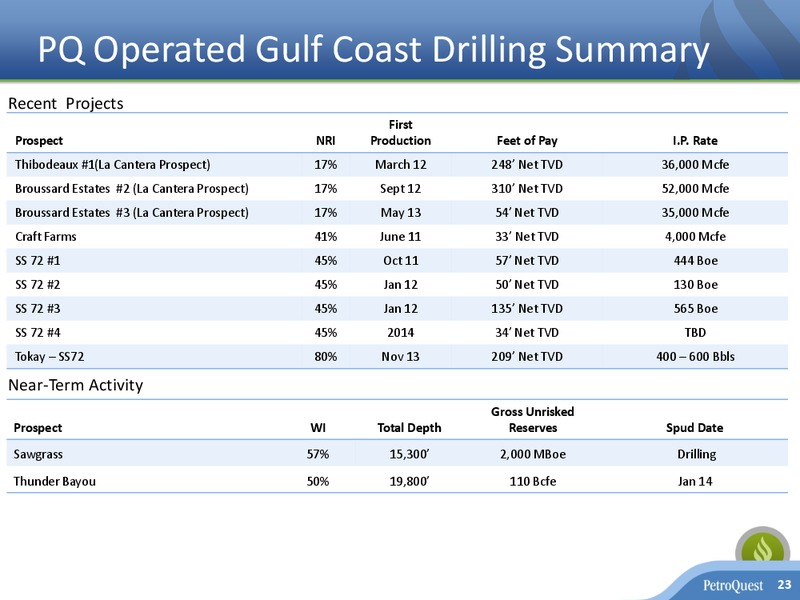
Task: Click the '444 Boe' I.P. rate value
Action: (x=695, y=261)
